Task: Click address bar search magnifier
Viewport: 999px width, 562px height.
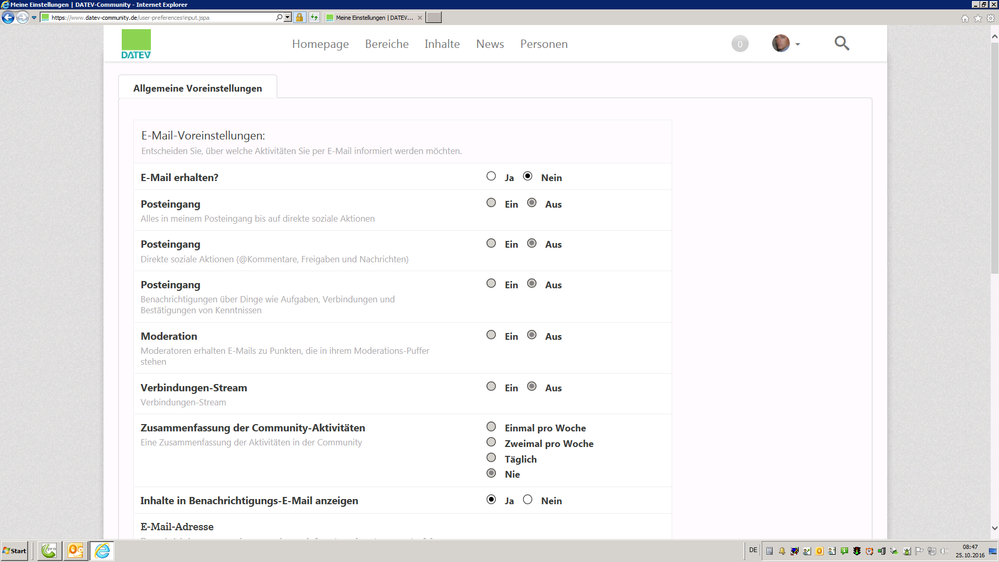Action: [278, 17]
